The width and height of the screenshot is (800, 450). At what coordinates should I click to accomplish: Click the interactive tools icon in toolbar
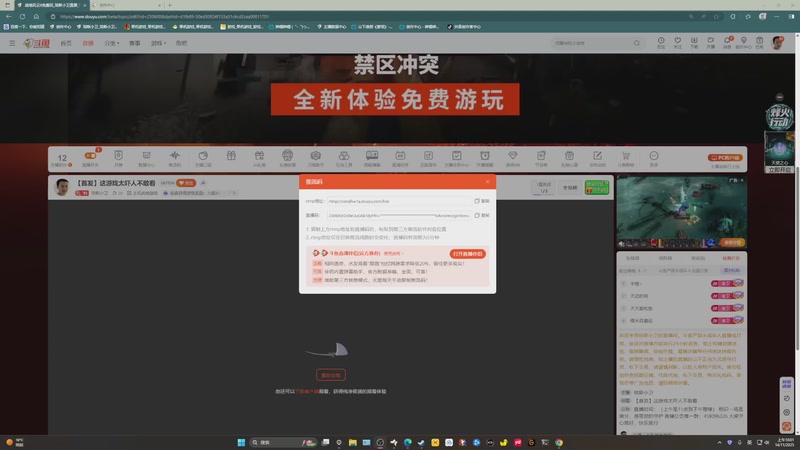(x=344, y=158)
